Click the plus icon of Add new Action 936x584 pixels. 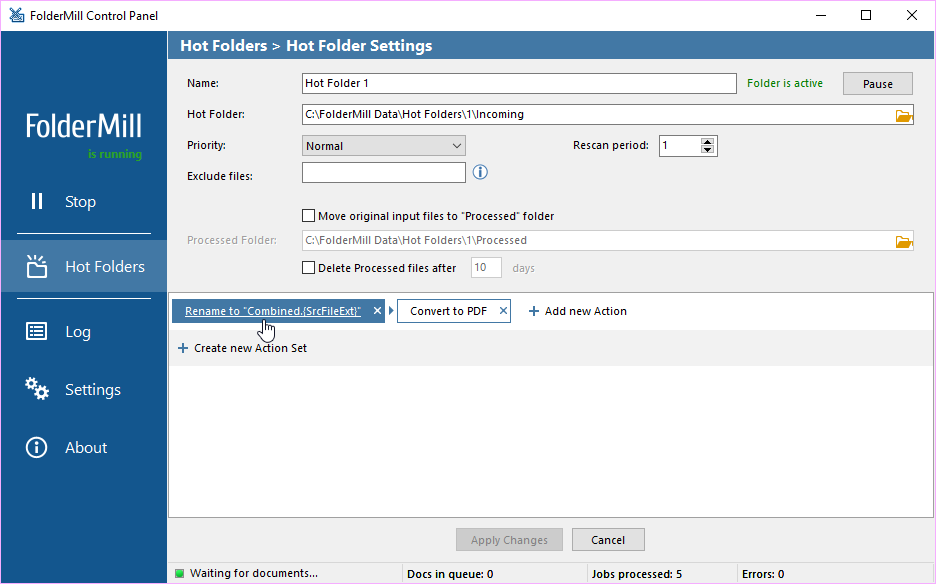pos(534,311)
